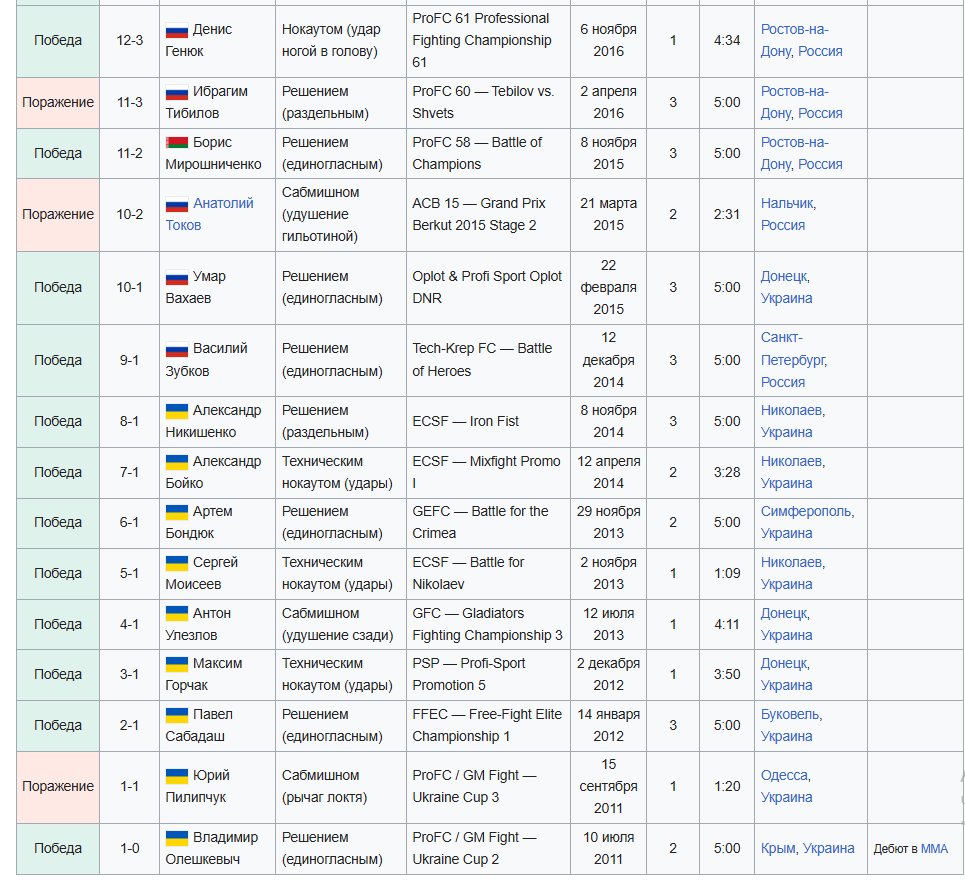965x880 pixels.
Task: Open the Одесса city link
Action: [784, 775]
